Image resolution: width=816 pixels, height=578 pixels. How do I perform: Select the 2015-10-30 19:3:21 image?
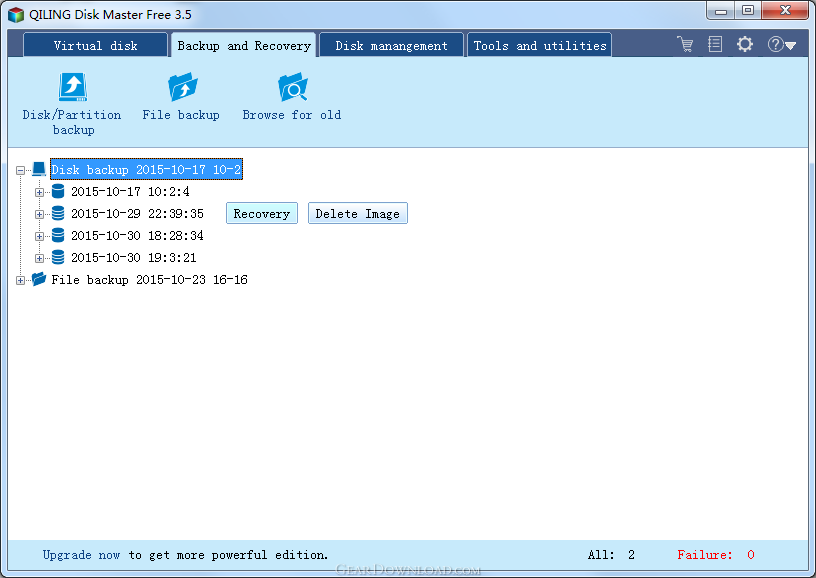pos(134,258)
